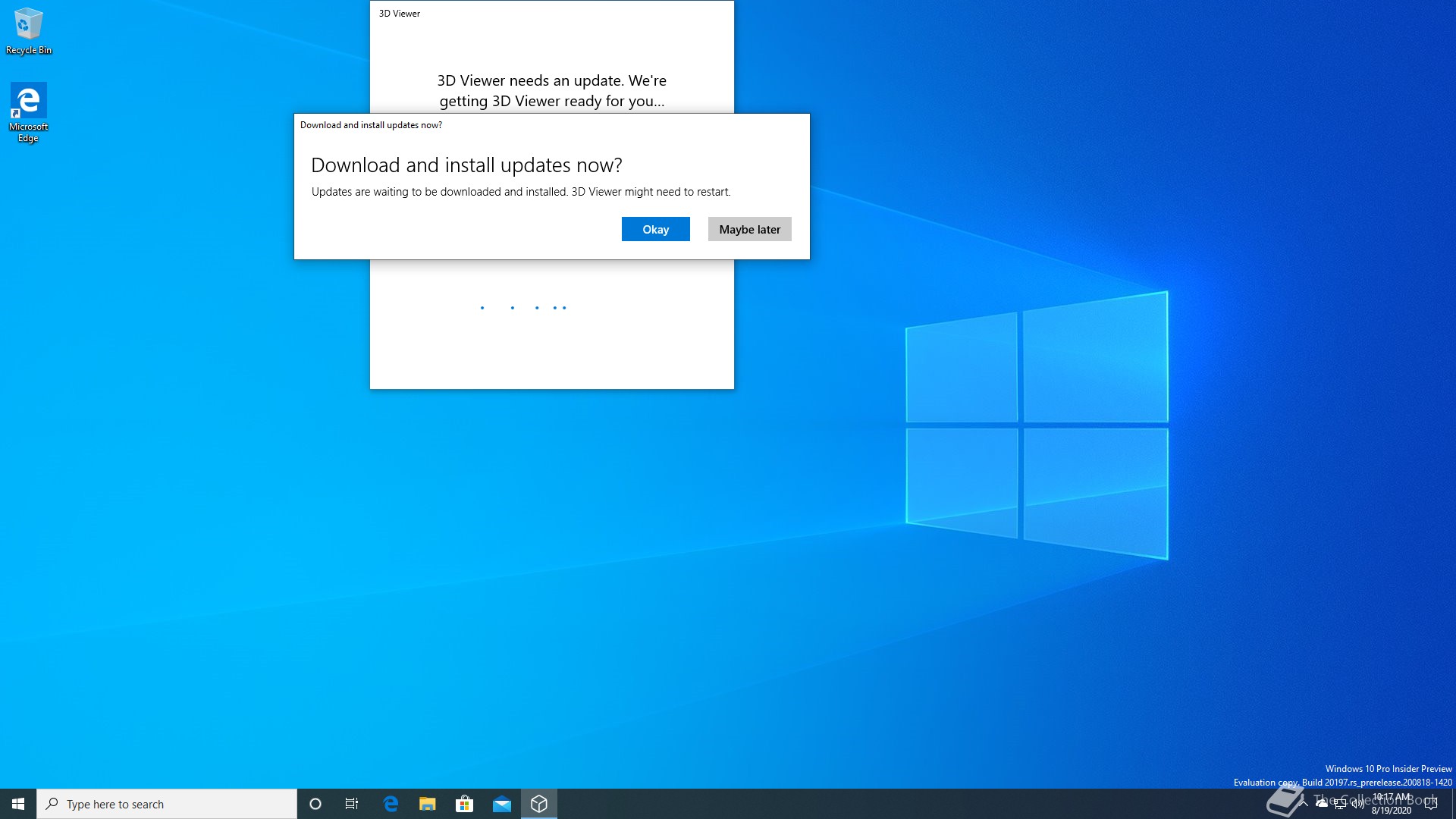Open the network status tray icon
The height and width of the screenshot is (819, 1456).
coord(1340,804)
